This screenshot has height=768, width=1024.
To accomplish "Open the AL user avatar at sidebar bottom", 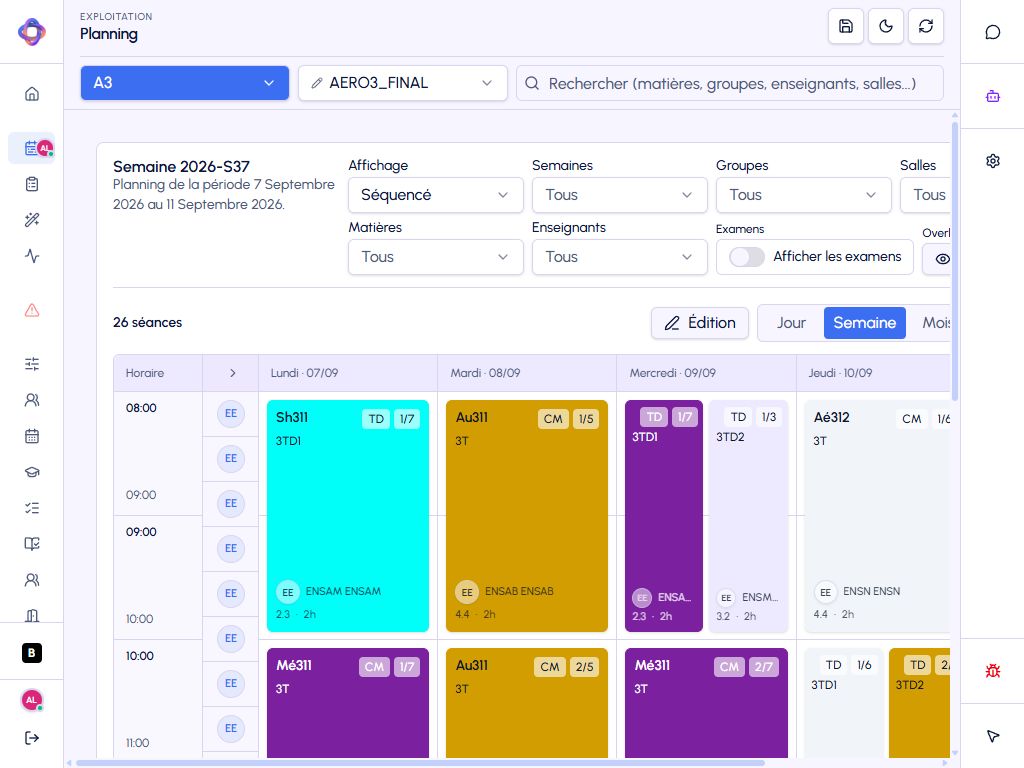I will tap(31, 700).
